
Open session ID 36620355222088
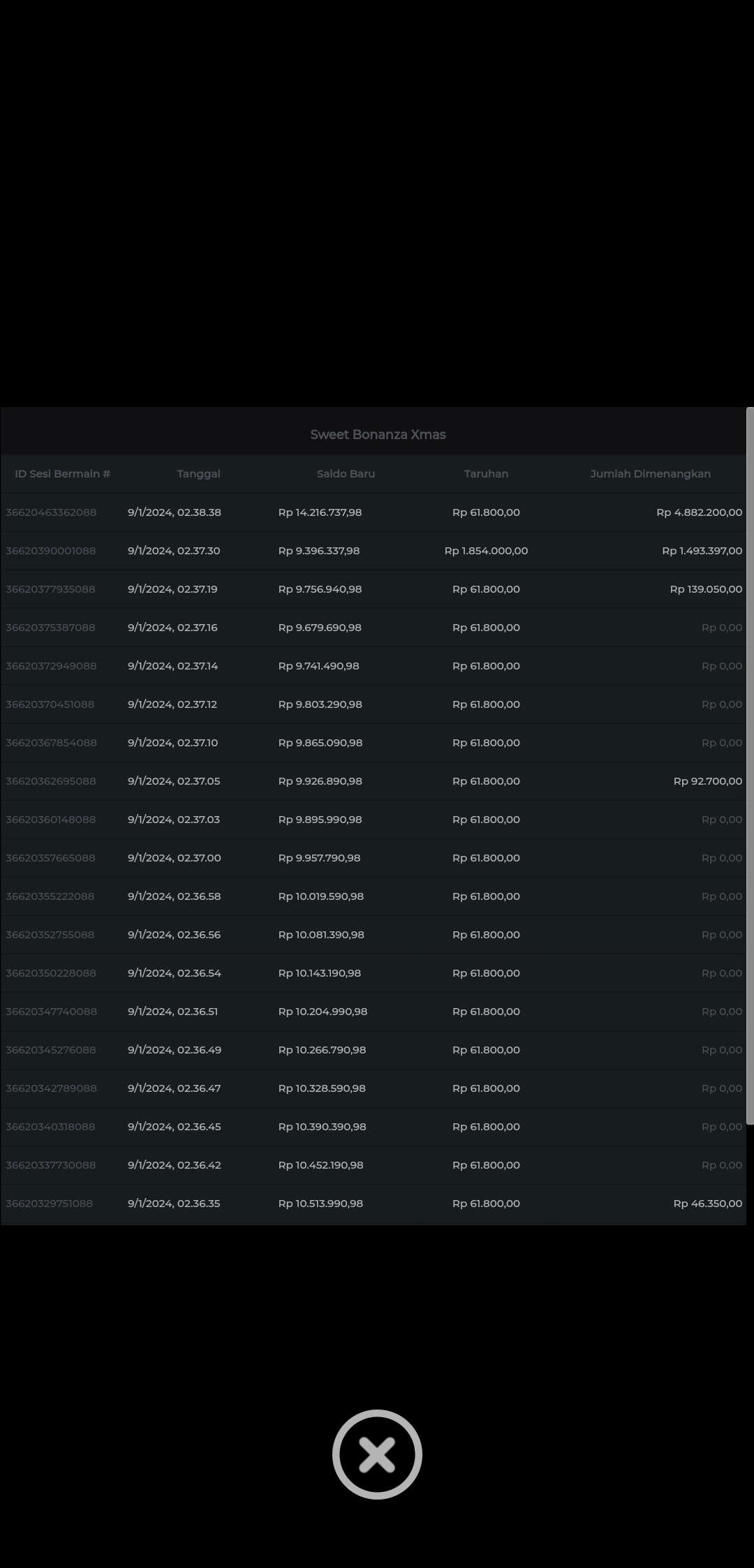[x=50, y=896]
